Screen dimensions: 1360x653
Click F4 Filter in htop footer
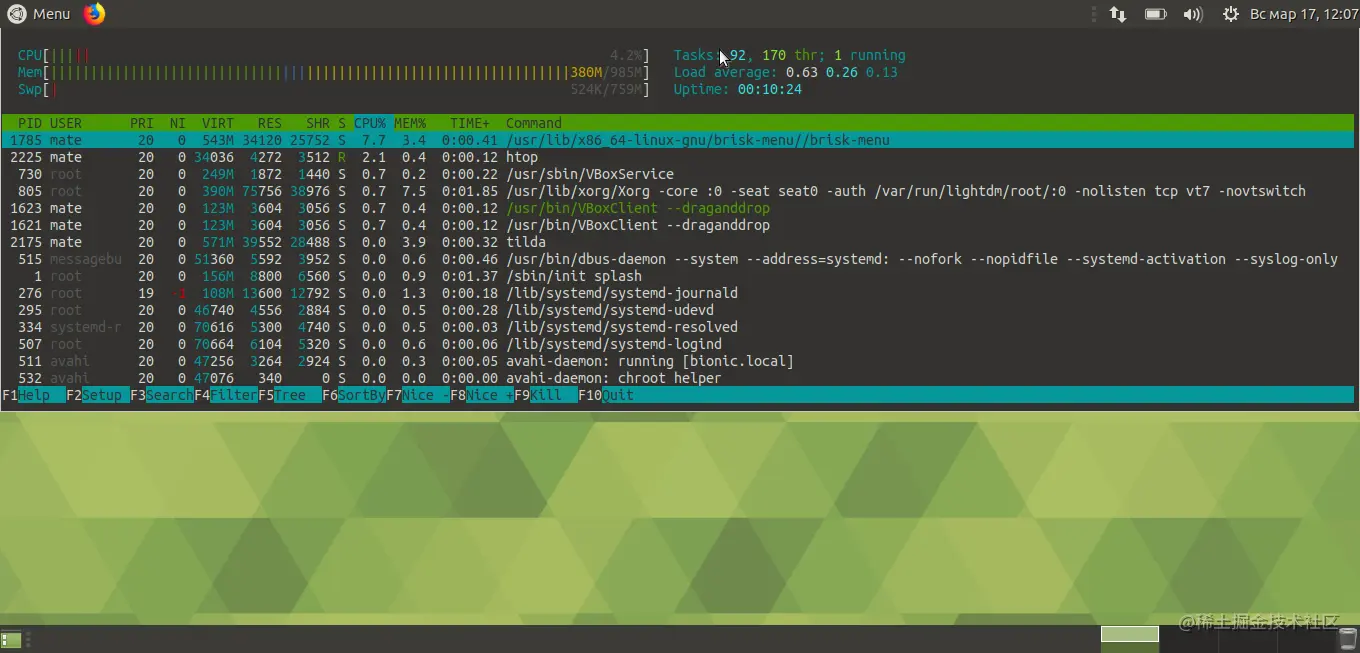coord(226,395)
